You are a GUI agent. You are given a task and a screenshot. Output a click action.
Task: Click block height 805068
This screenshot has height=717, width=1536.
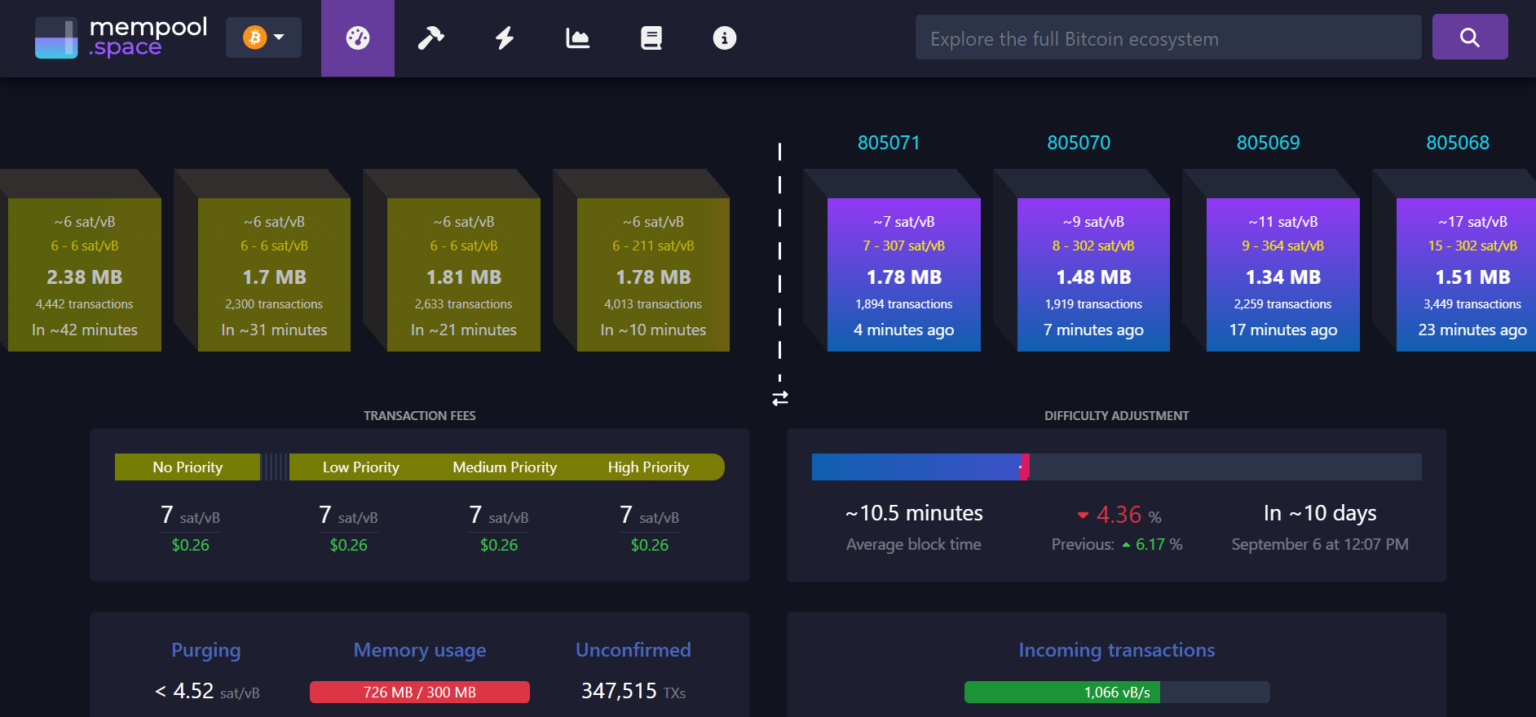pos(1458,142)
